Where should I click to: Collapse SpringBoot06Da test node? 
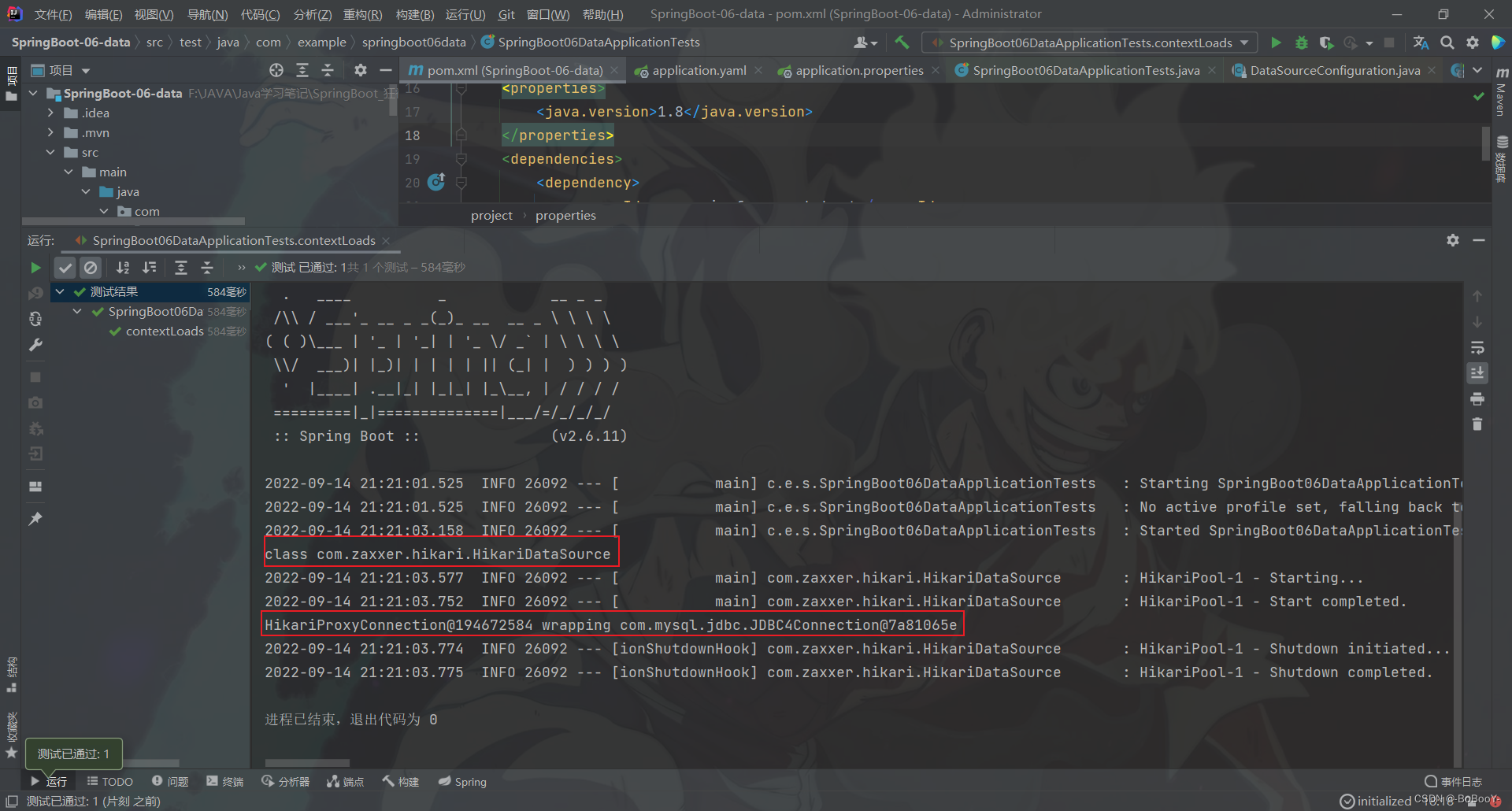click(77, 311)
